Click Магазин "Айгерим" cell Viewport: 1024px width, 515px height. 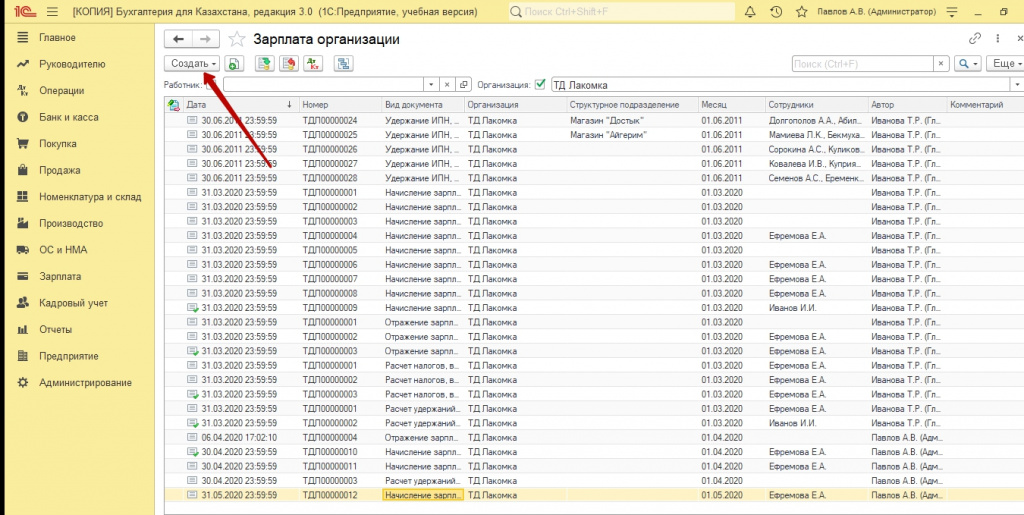coord(607,134)
